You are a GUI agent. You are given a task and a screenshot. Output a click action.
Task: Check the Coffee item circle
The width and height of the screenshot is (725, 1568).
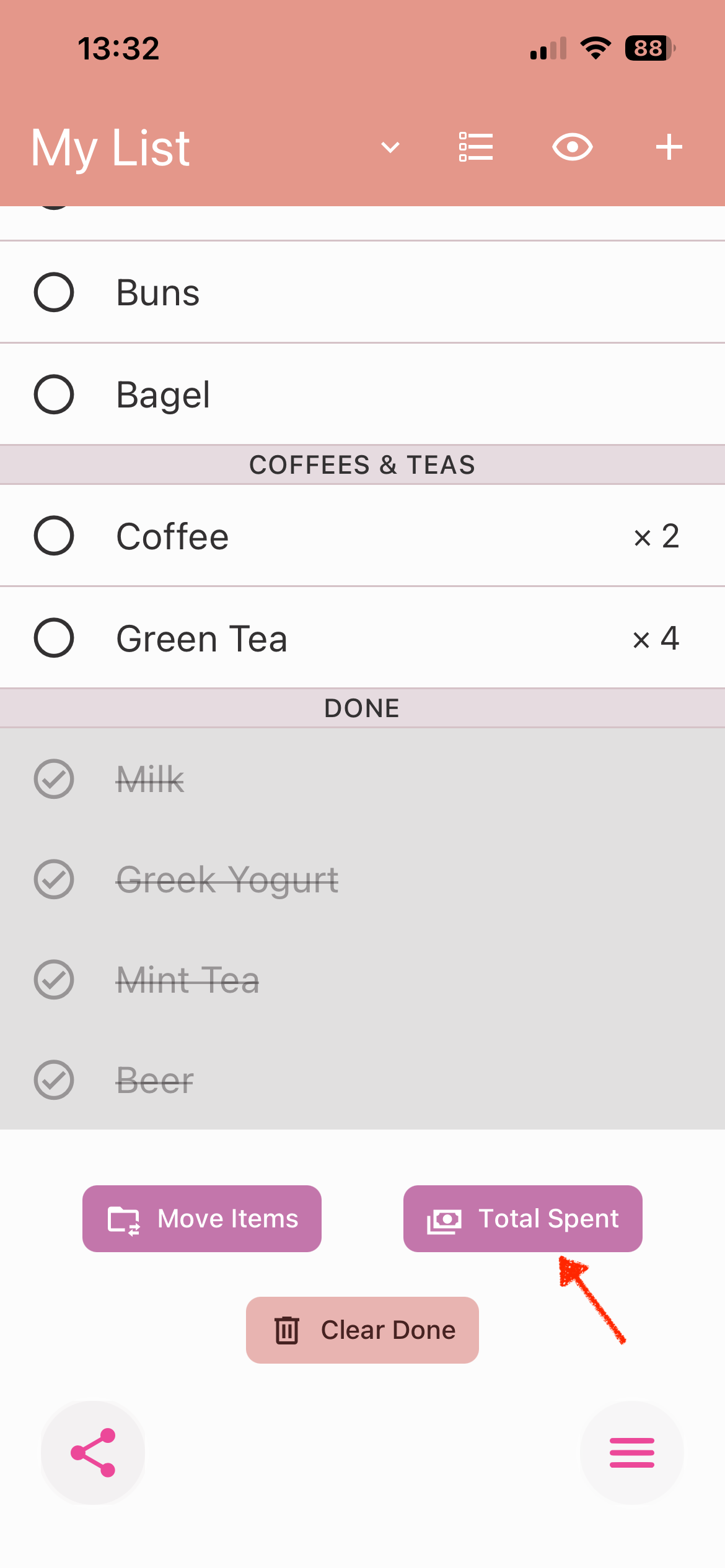54,536
